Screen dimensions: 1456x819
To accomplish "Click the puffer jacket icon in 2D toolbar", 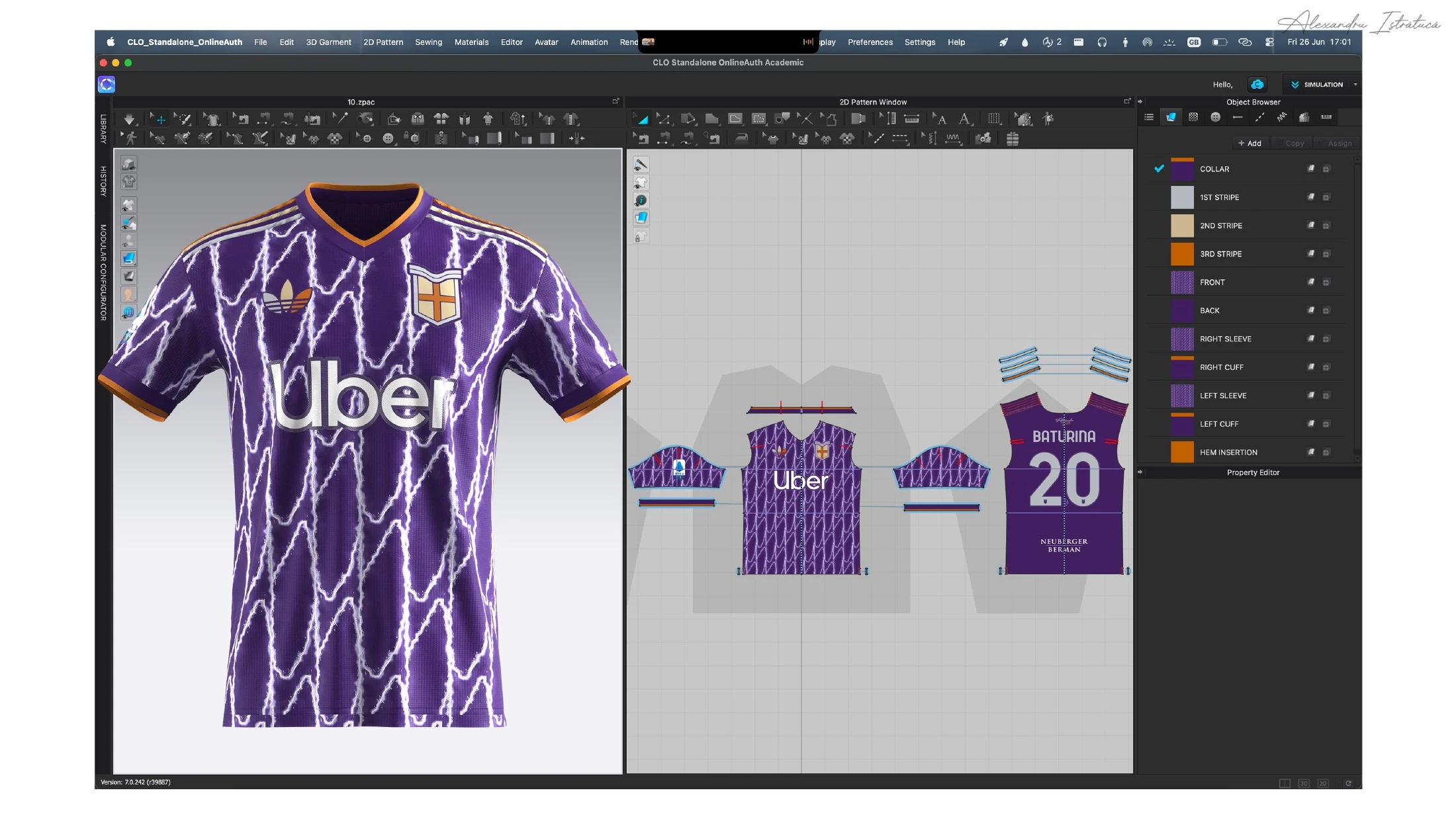I will (1012, 139).
